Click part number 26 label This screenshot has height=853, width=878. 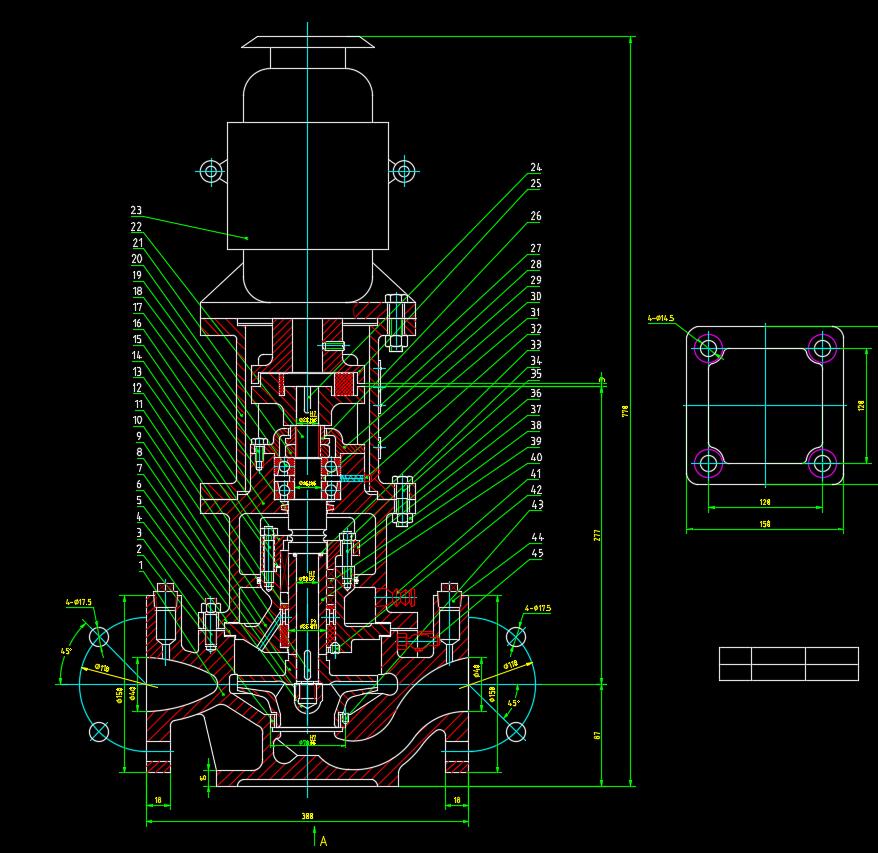(536, 216)
